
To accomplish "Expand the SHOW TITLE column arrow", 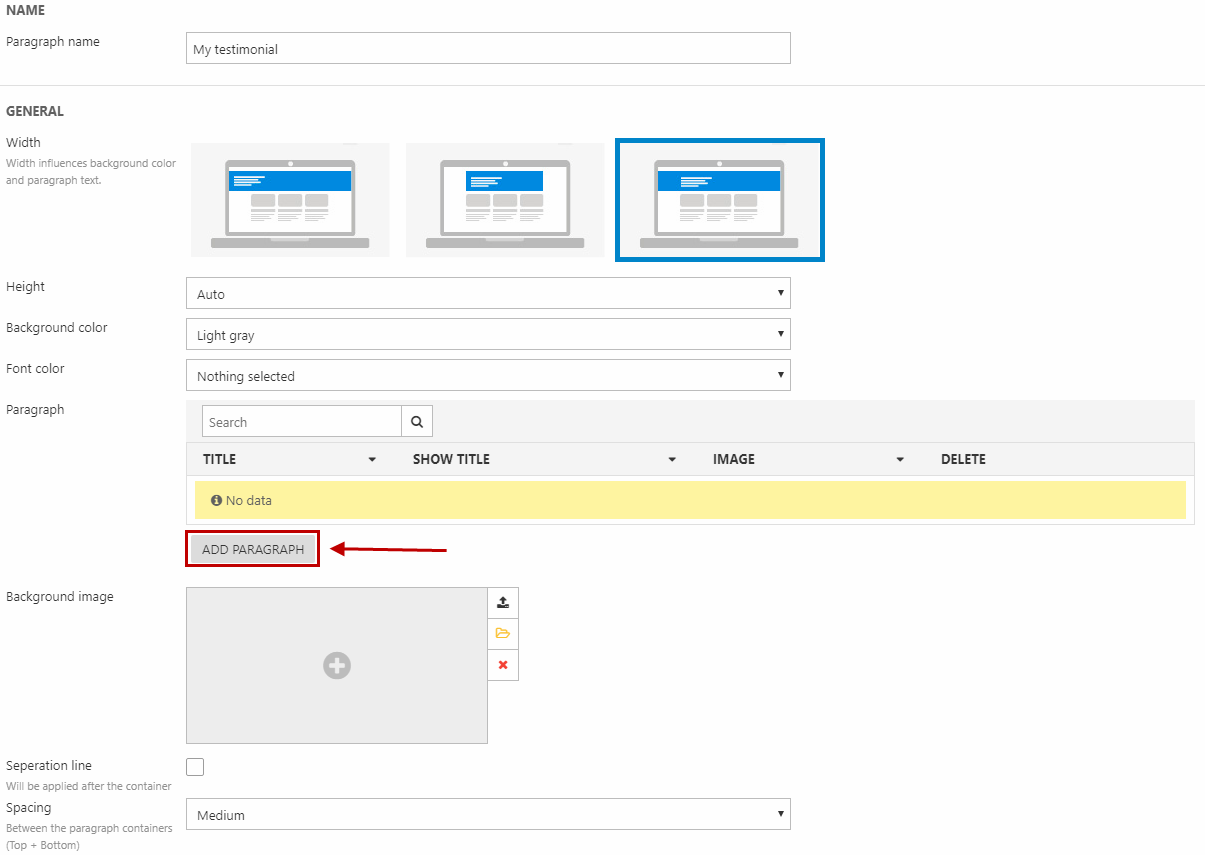I will click(x=672, y=460).
